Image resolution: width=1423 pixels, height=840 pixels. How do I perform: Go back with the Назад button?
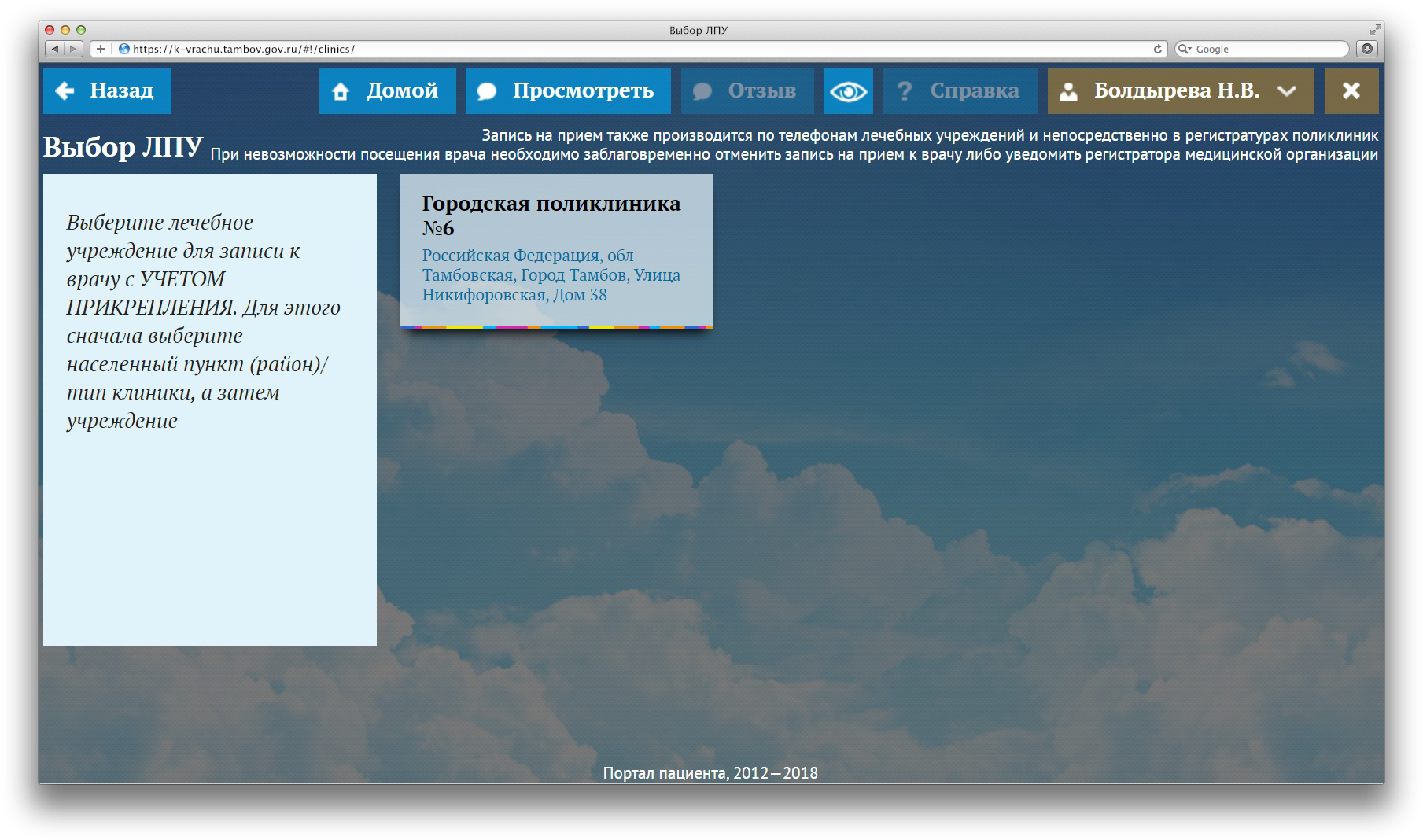click(x=107, y=91)
